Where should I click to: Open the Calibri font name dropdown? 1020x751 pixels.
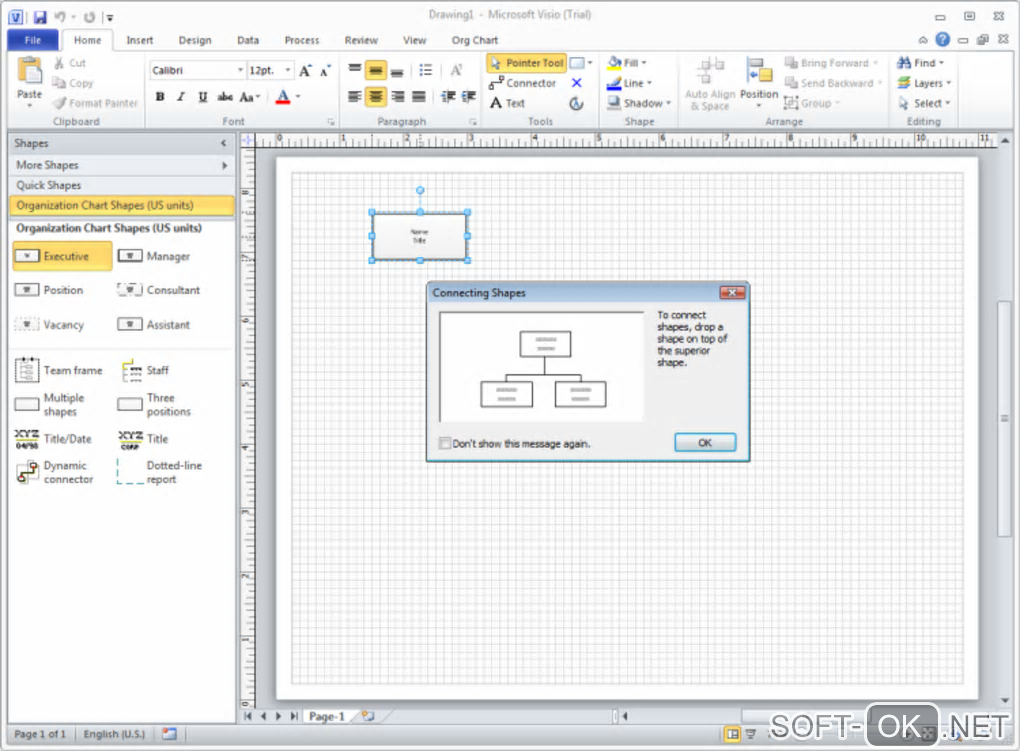(240, 71)
